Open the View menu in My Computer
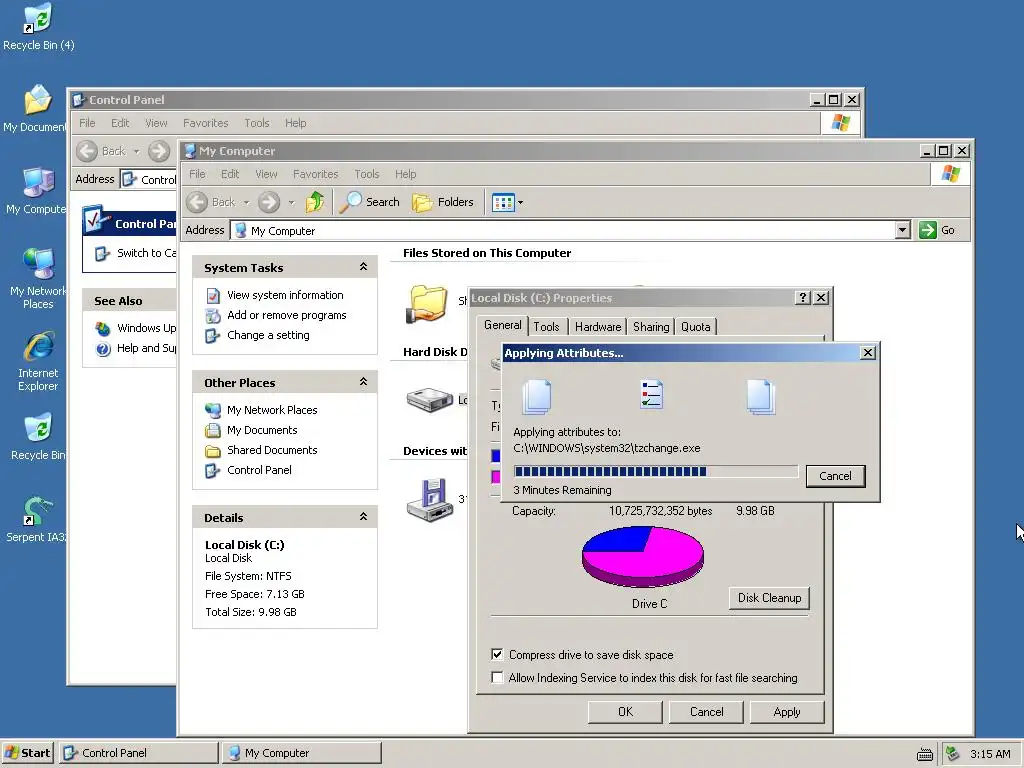 pyautogui.click(x=266, y=174)
